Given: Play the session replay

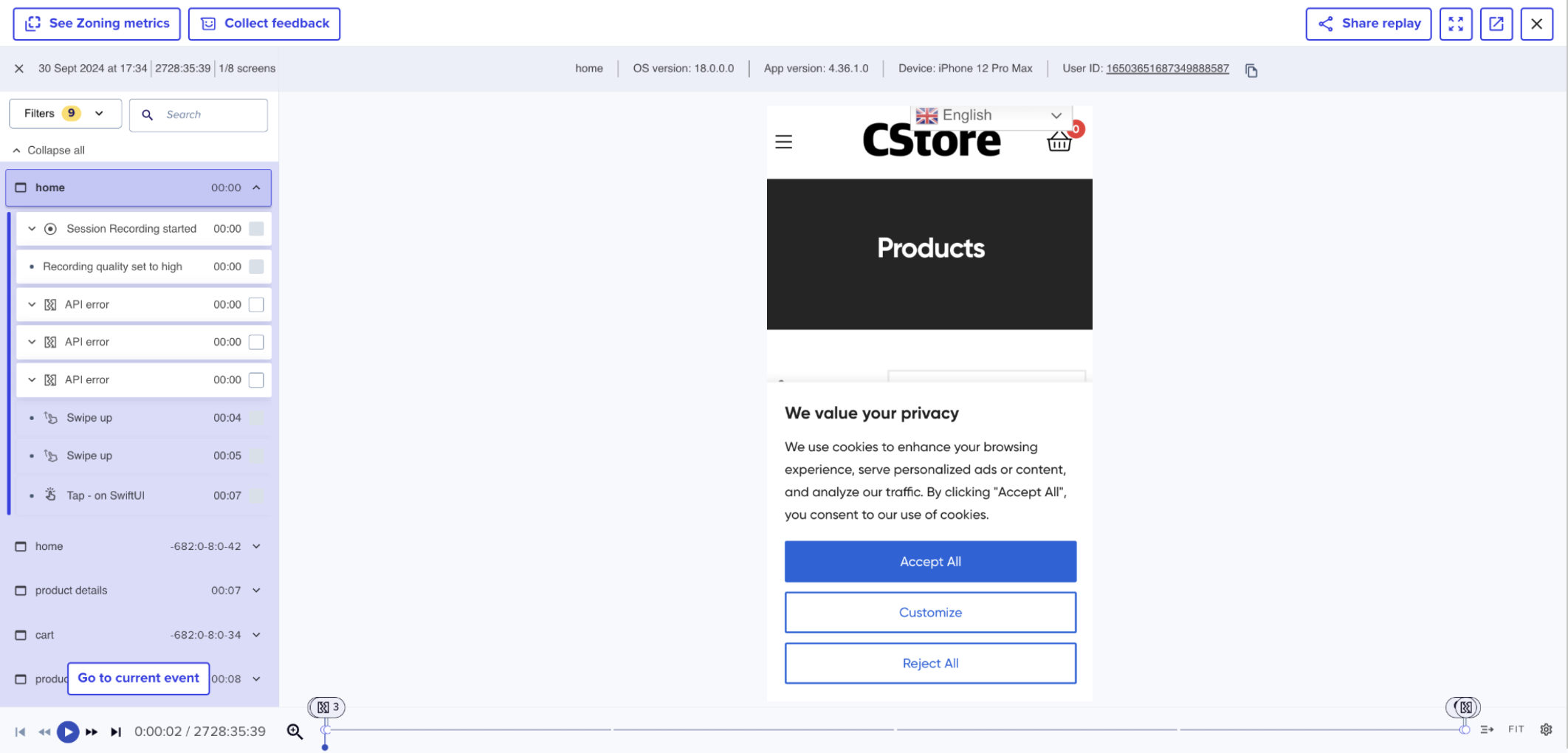Looking at the screenshot, I should pyautogui.click(x=68, y=732).
